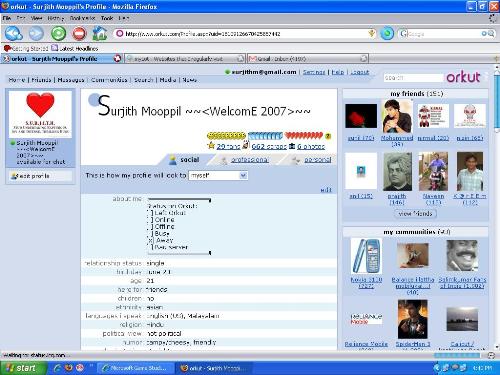Go to the Home page house icon
500x375 pixels.
tap(99, 33)
